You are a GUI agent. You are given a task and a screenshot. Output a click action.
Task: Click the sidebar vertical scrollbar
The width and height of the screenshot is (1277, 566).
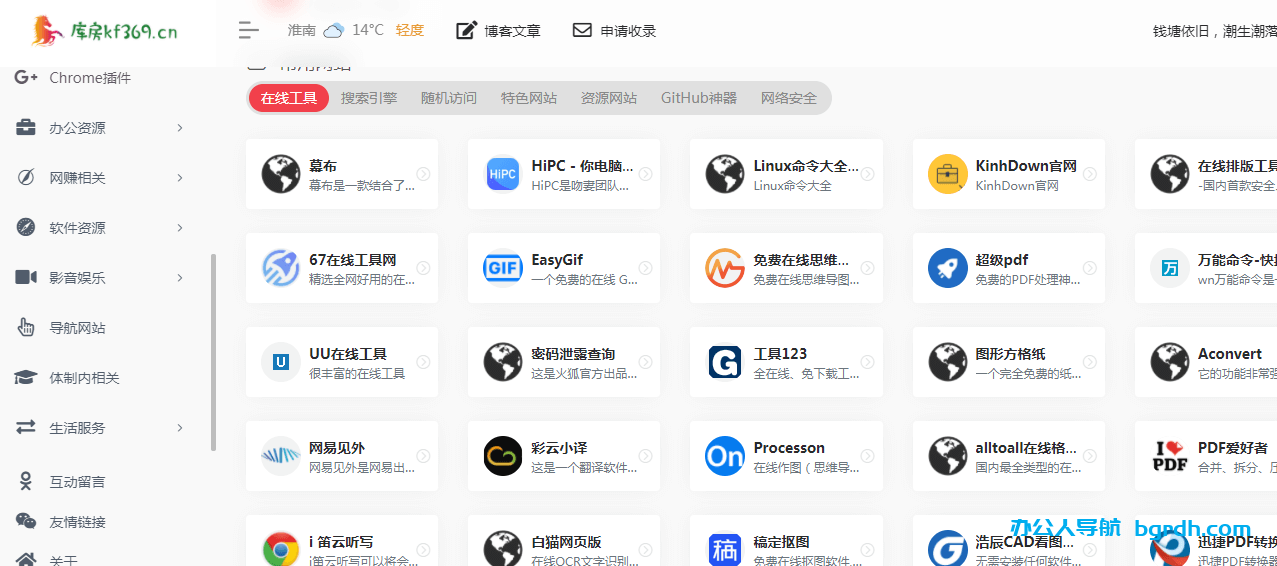click(x=213, y=352)
